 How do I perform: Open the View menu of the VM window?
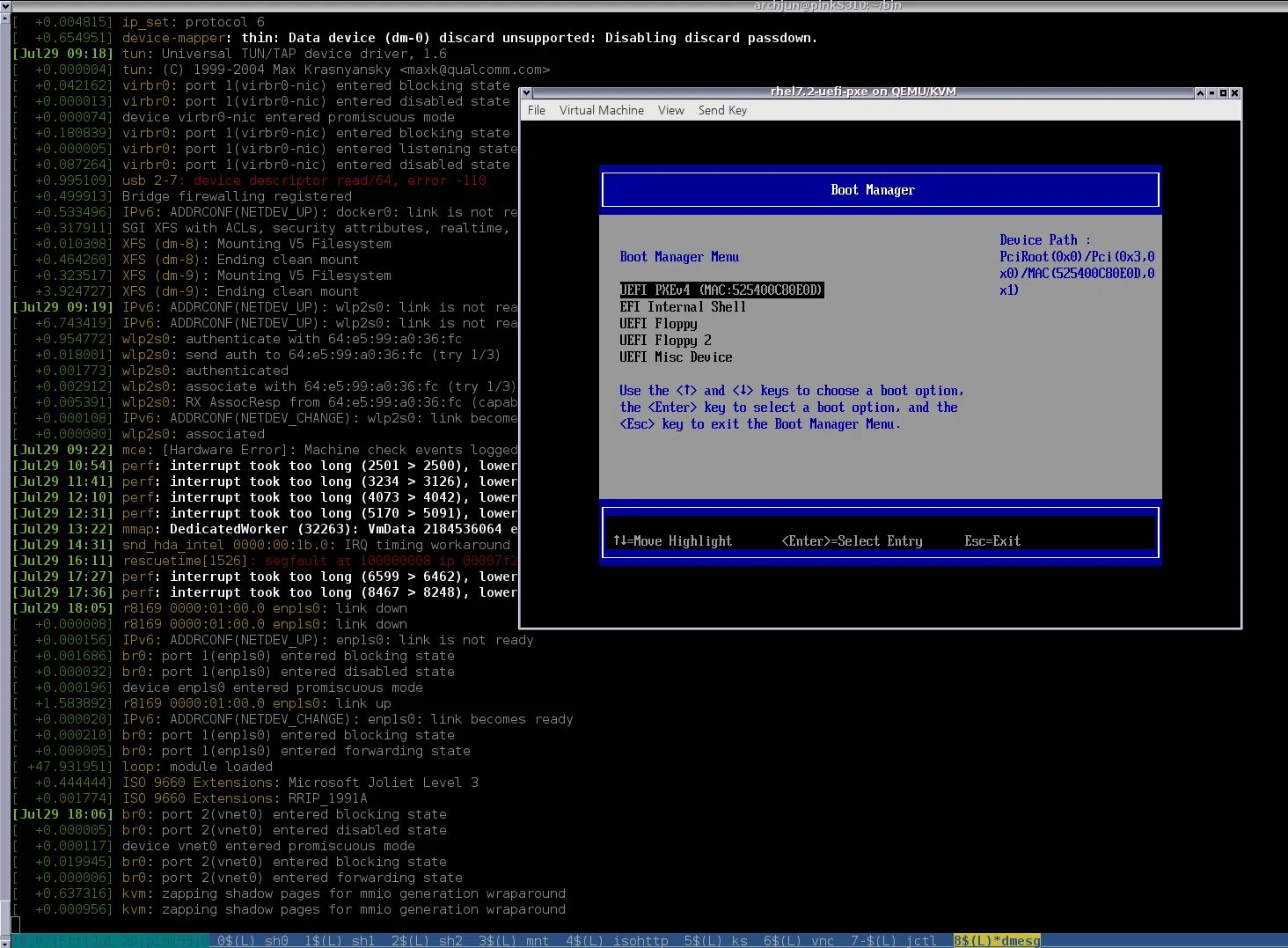670,110
